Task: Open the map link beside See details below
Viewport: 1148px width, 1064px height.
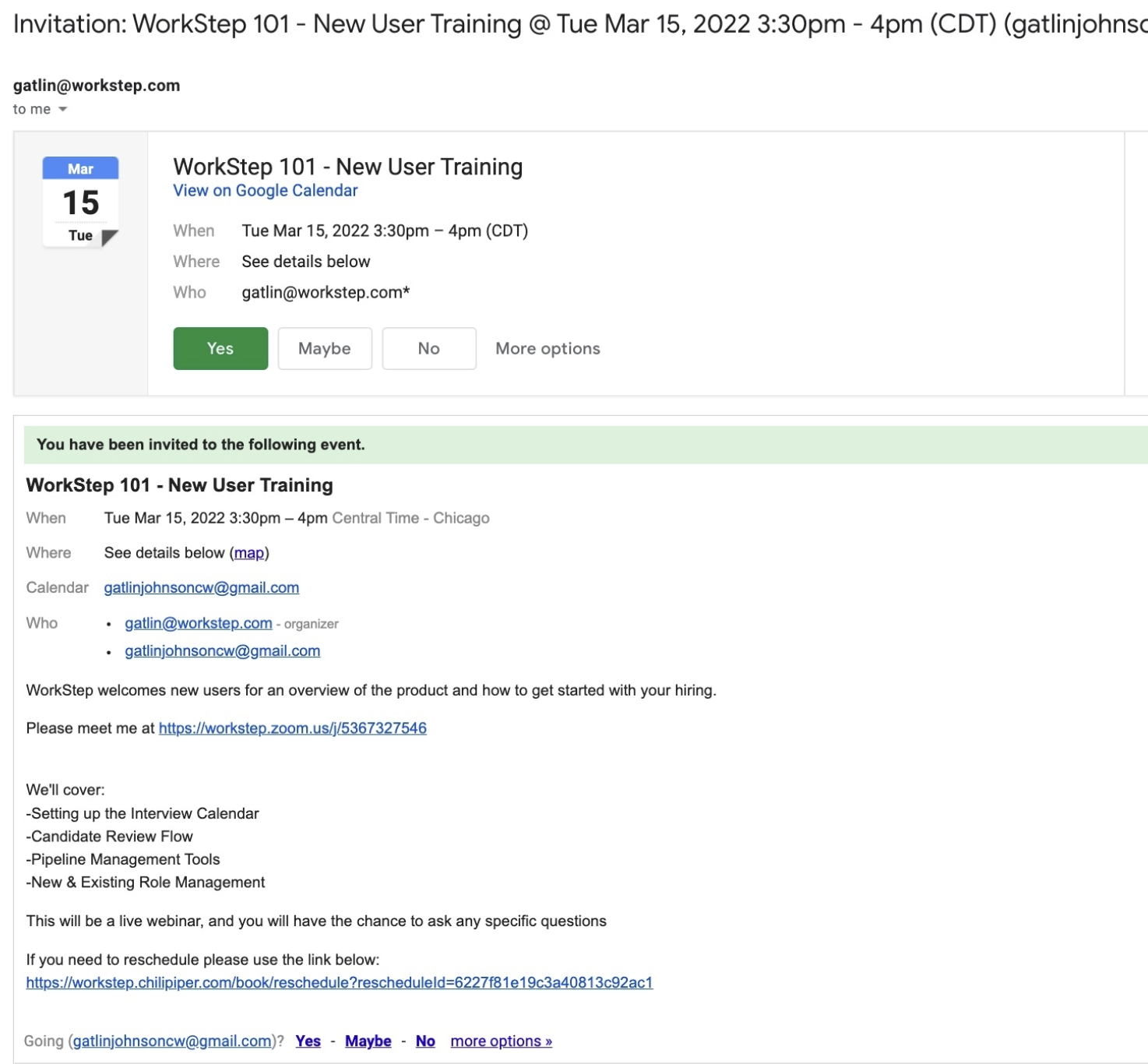Action: (249, 553)
